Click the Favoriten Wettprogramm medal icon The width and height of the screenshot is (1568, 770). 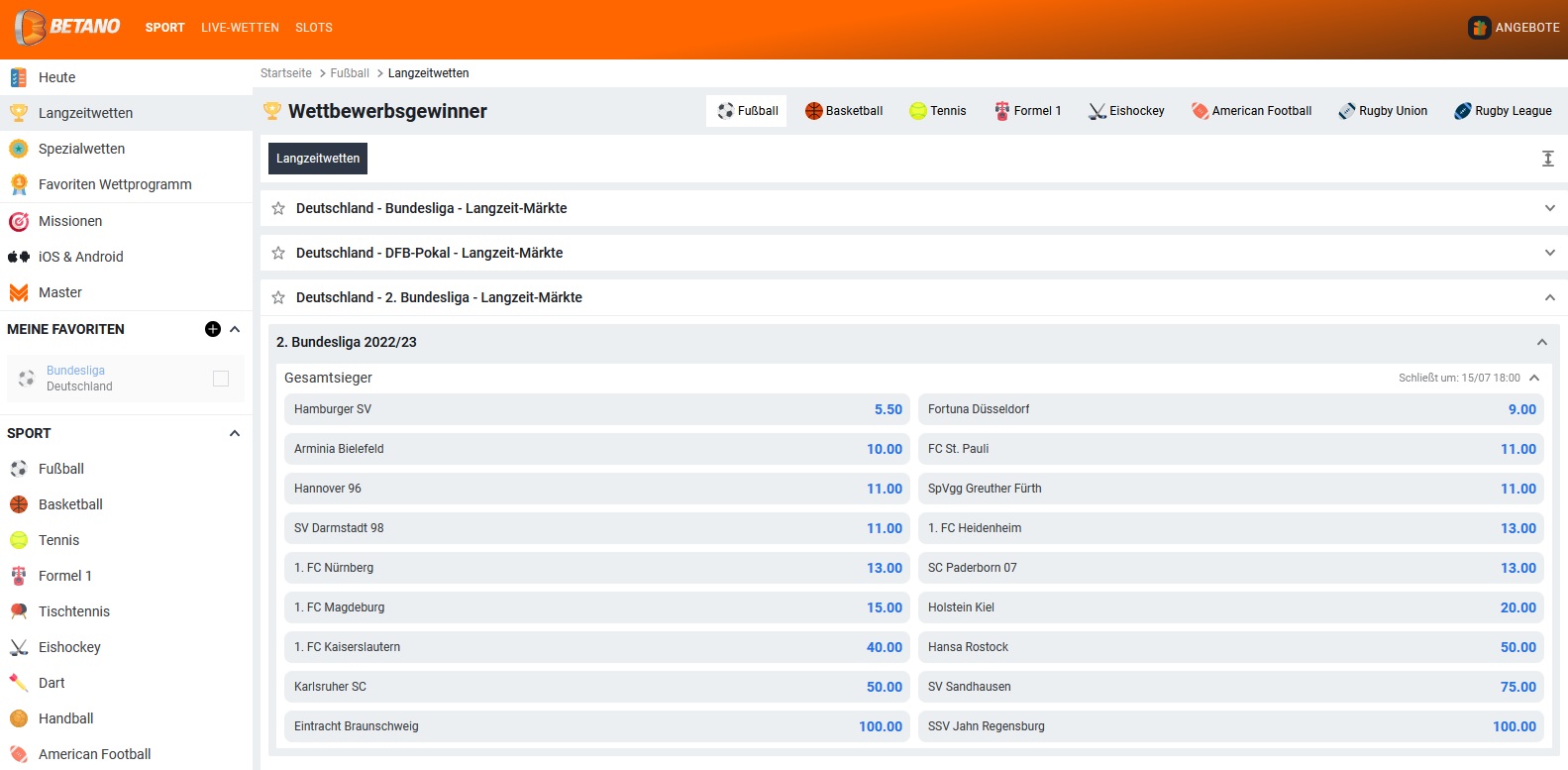[x=19, y=184]
